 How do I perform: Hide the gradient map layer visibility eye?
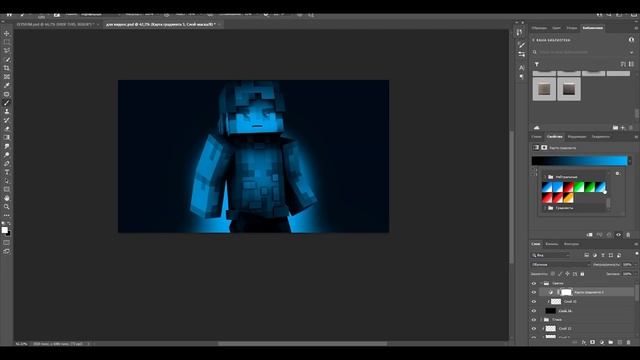(534, 292)
